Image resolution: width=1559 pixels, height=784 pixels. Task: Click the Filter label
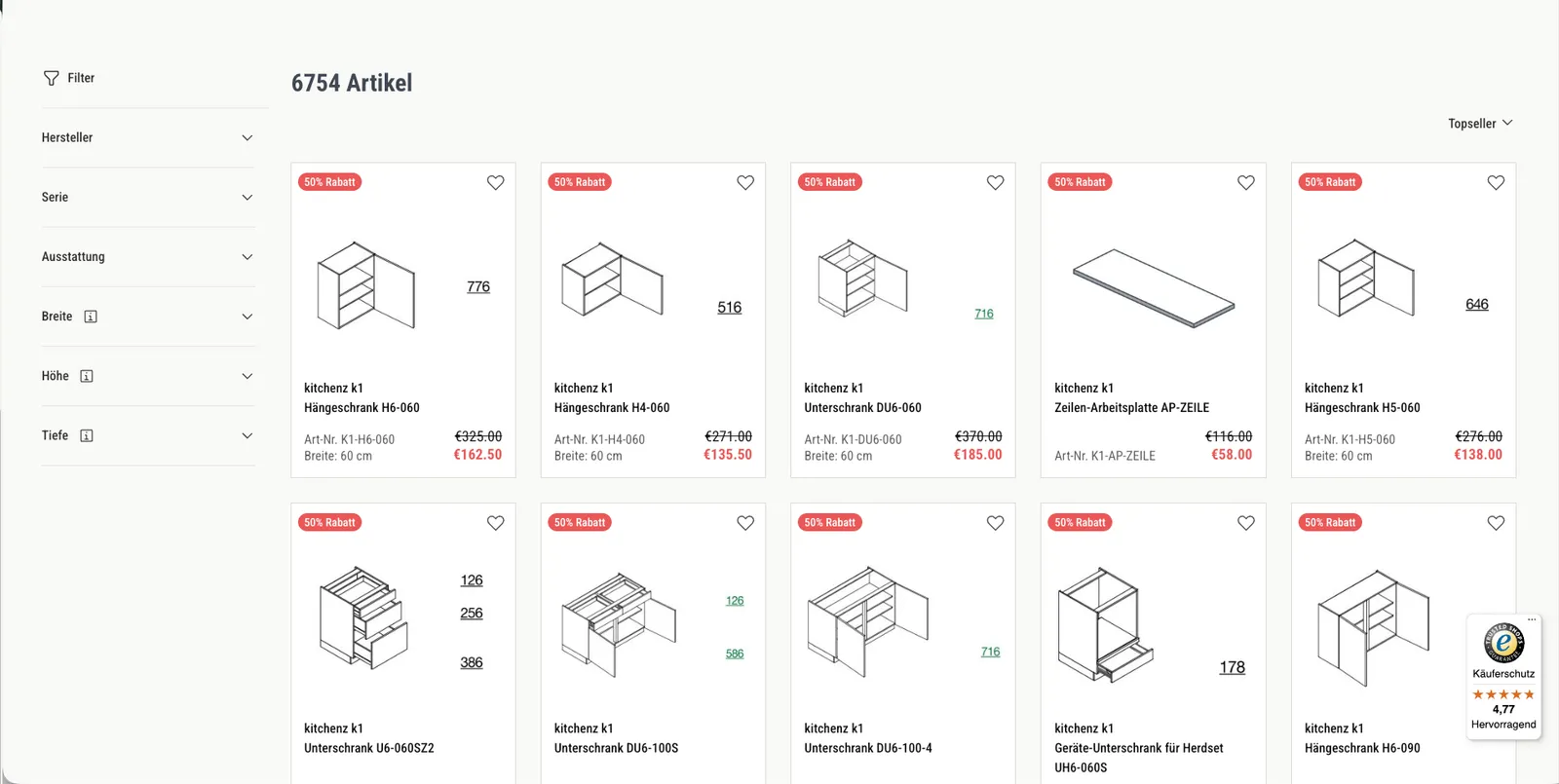click(x=81, y=78)
